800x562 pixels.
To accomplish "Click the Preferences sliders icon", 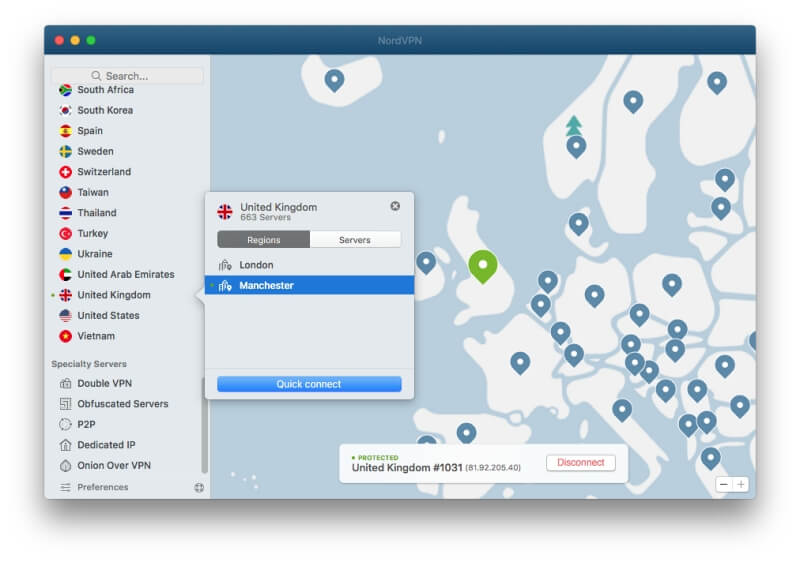I will 65,488.
